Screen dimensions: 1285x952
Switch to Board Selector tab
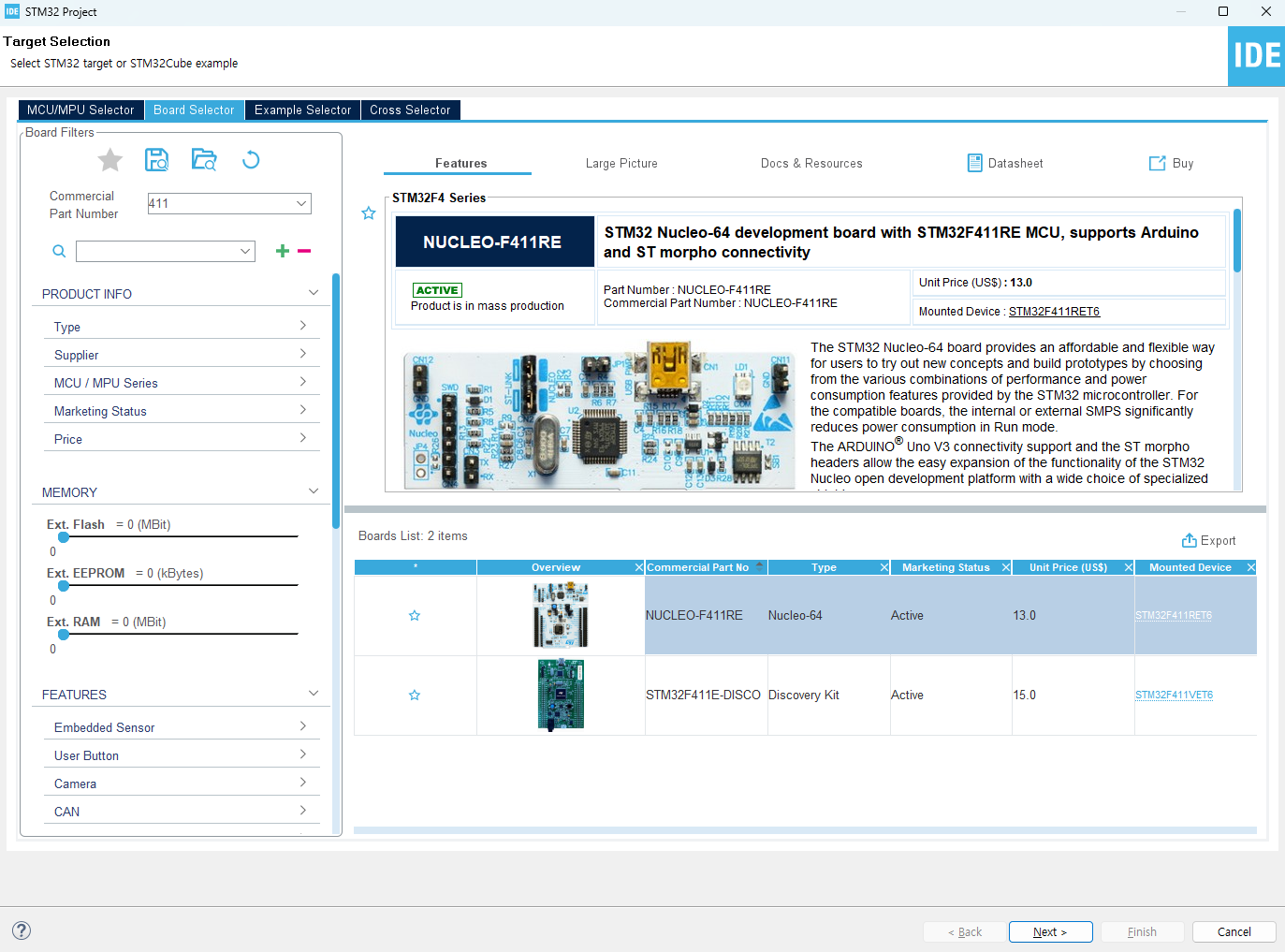(x=194, y=110)
